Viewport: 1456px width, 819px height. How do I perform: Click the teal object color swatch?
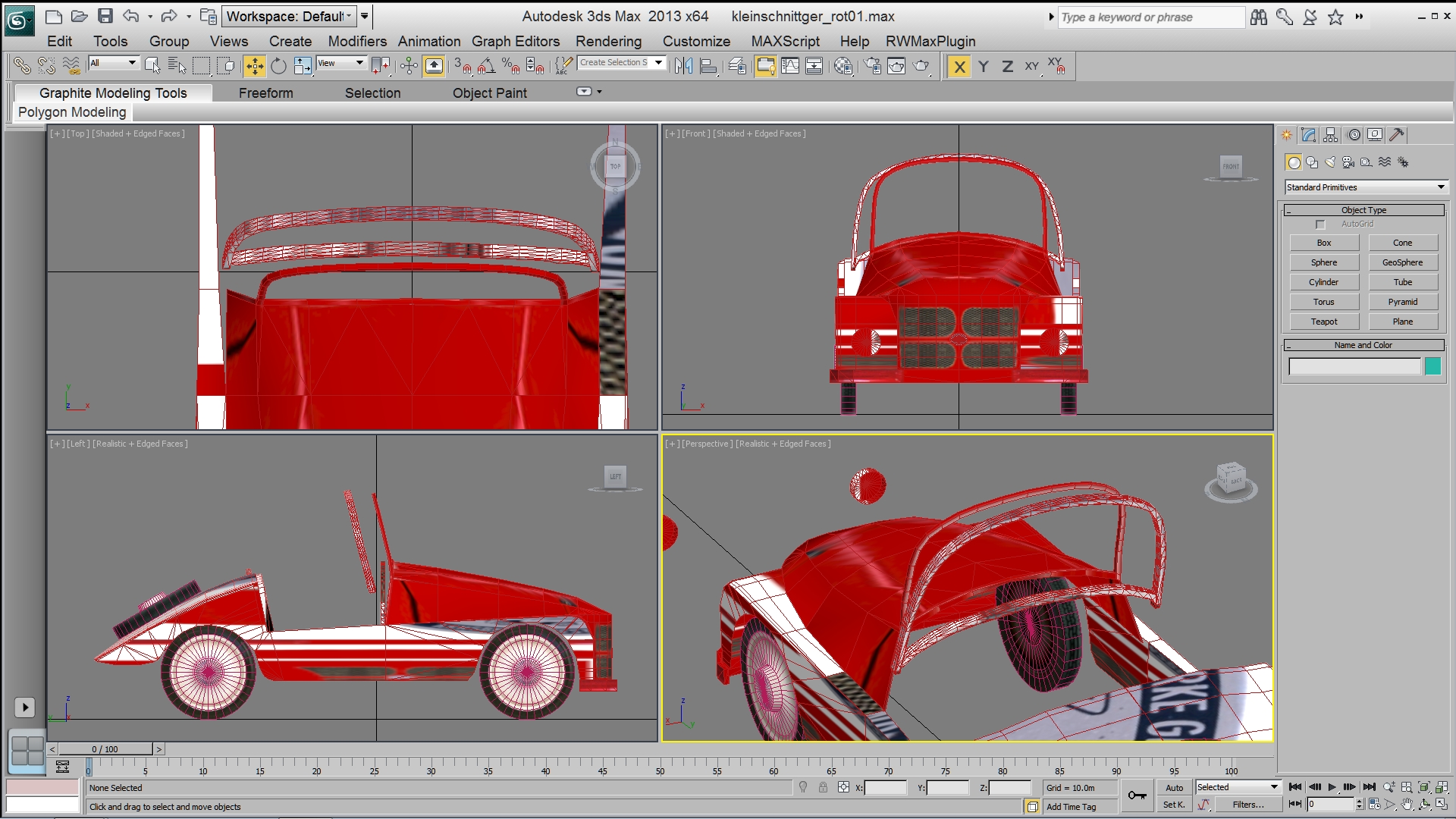1432,367
